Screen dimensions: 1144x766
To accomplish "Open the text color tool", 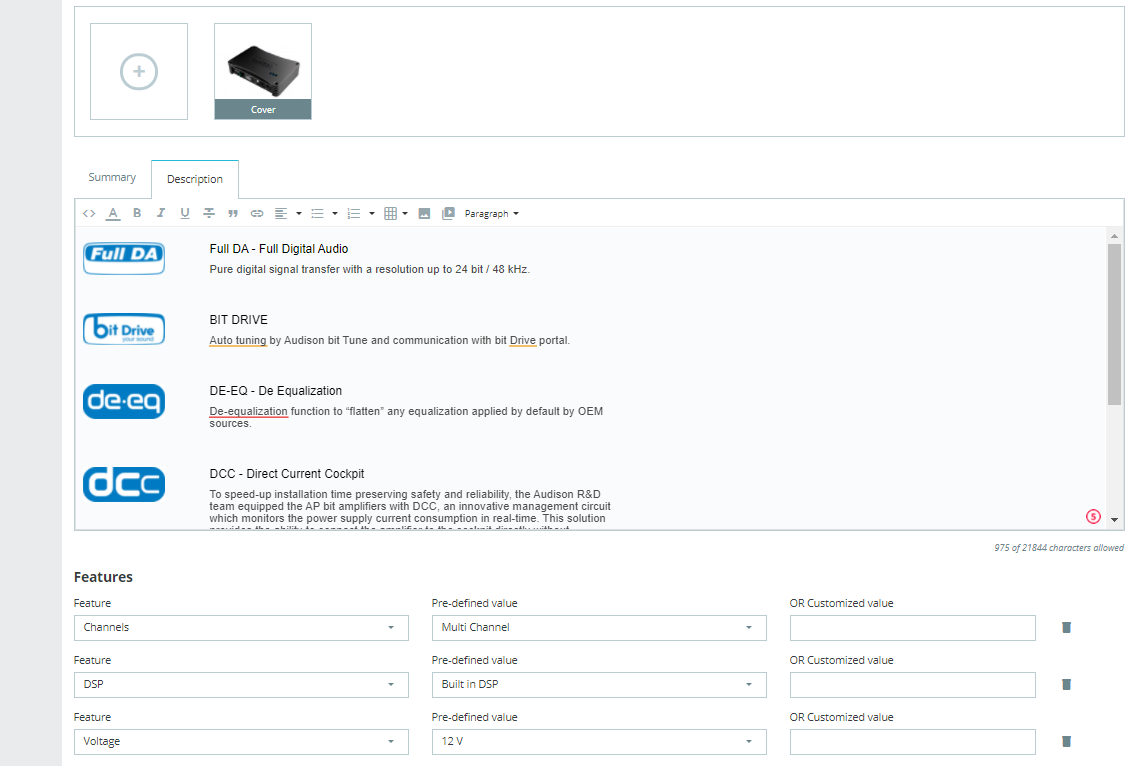I will click(x=112, y=214).
